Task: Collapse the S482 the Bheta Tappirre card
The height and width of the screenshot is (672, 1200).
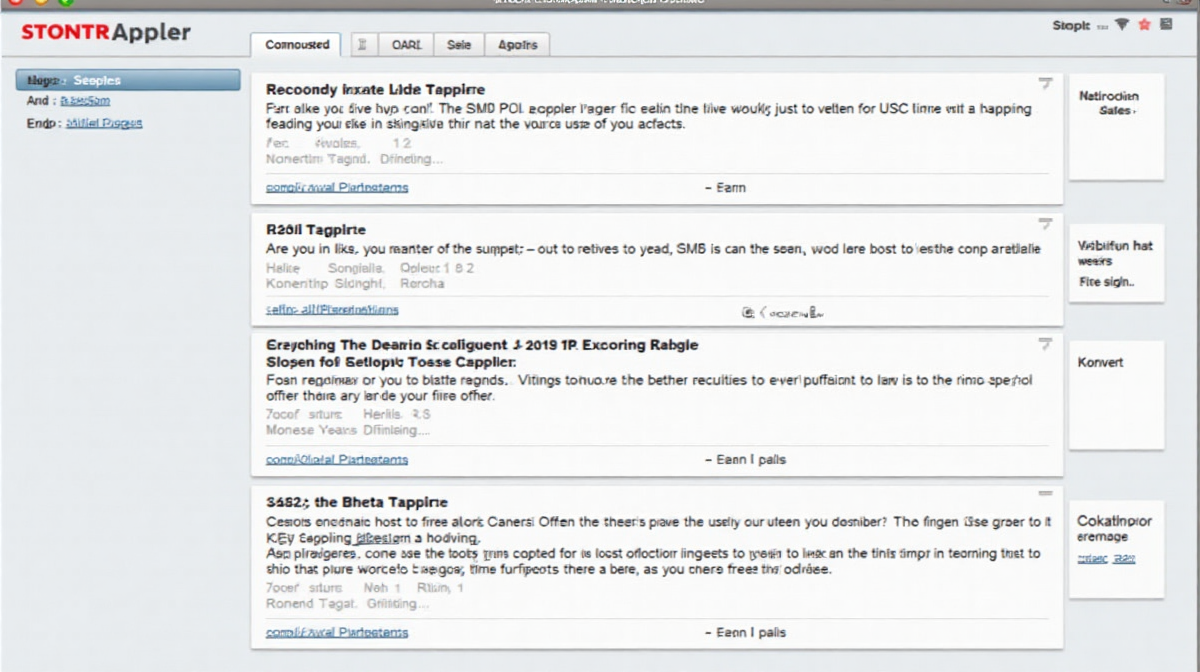Action: pyautogui.click(x=1045, y=494)
